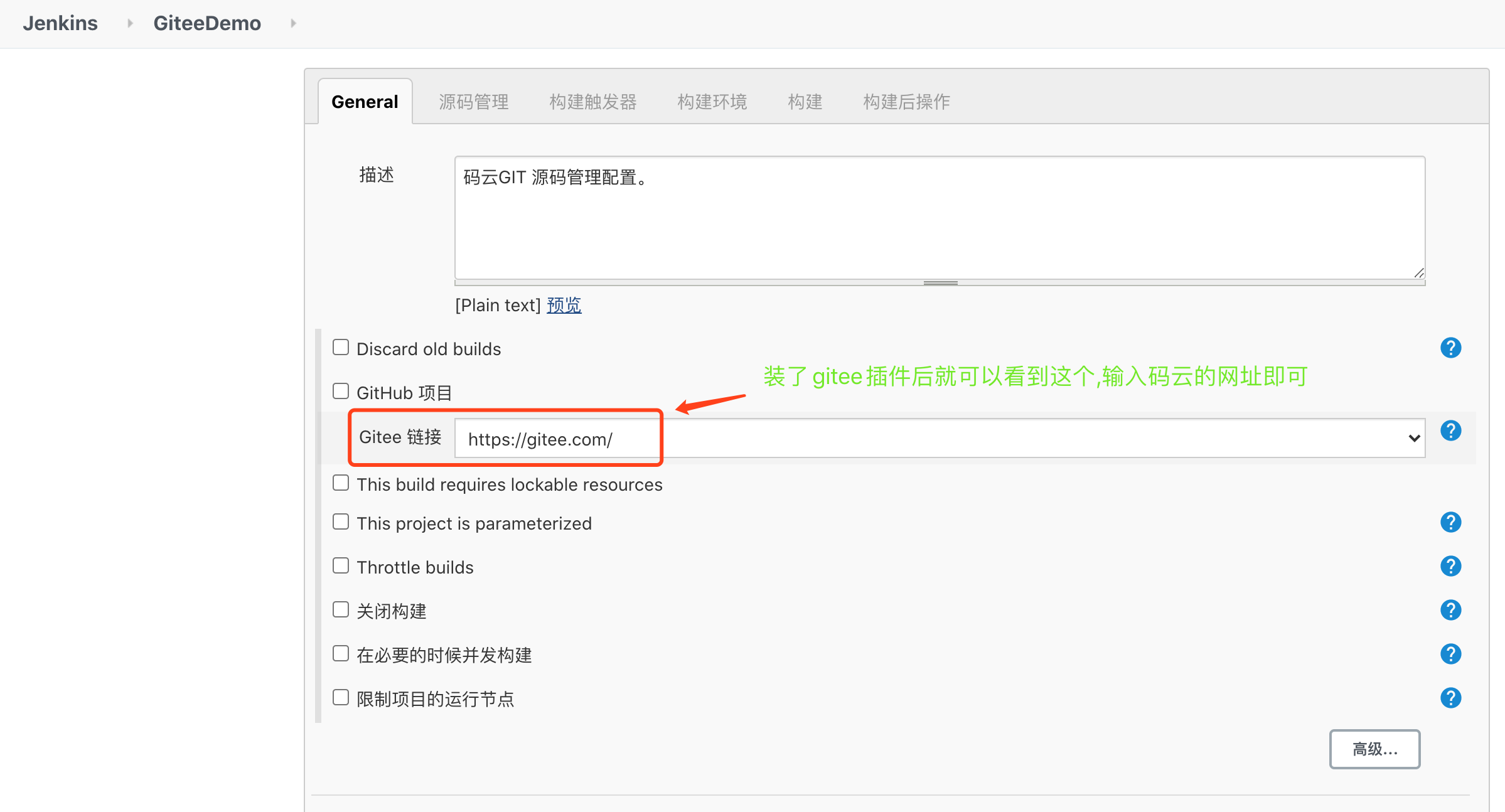Open help for This project is parameterized
The height and width of the screenshot is (812, 1505).
coord(1450,521)
